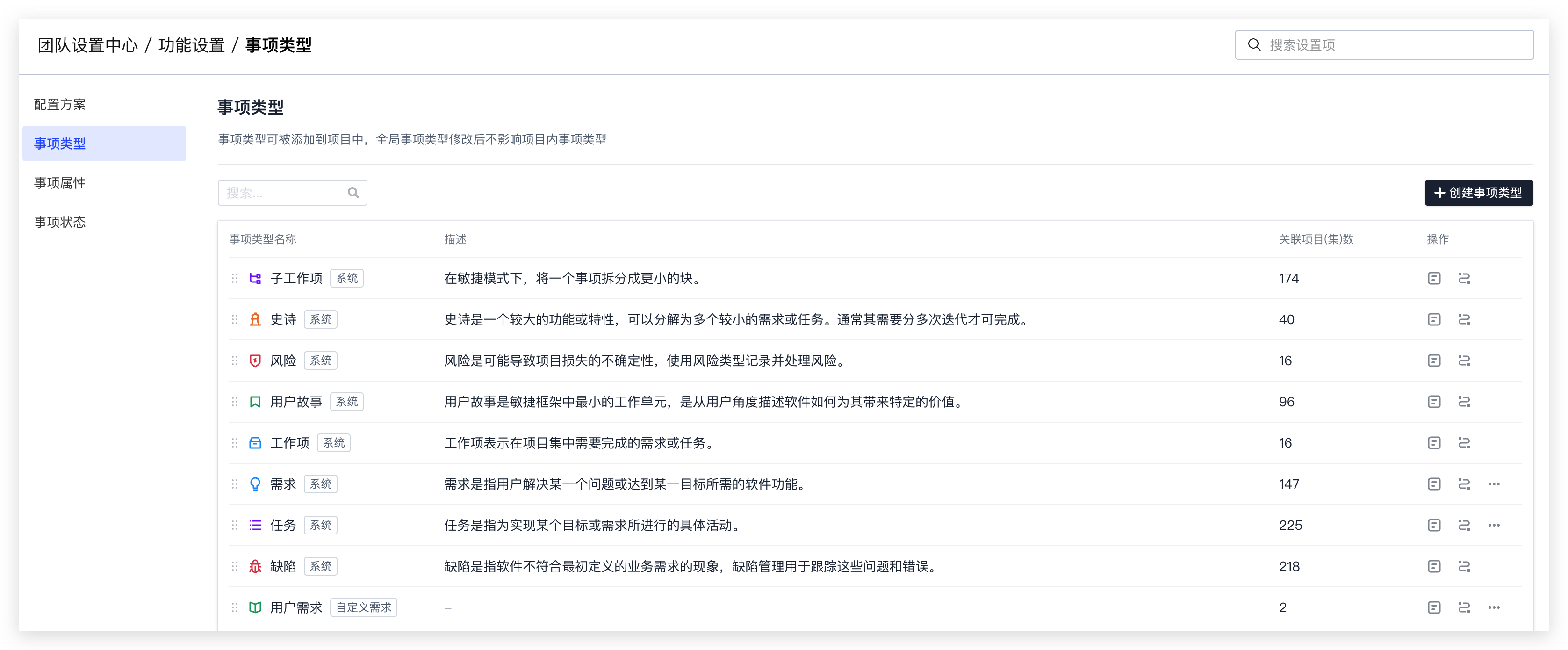The image size is (1568, 650).
Task: Open view config icon for 缺陷 row
Action: (x=1433, y=566)
